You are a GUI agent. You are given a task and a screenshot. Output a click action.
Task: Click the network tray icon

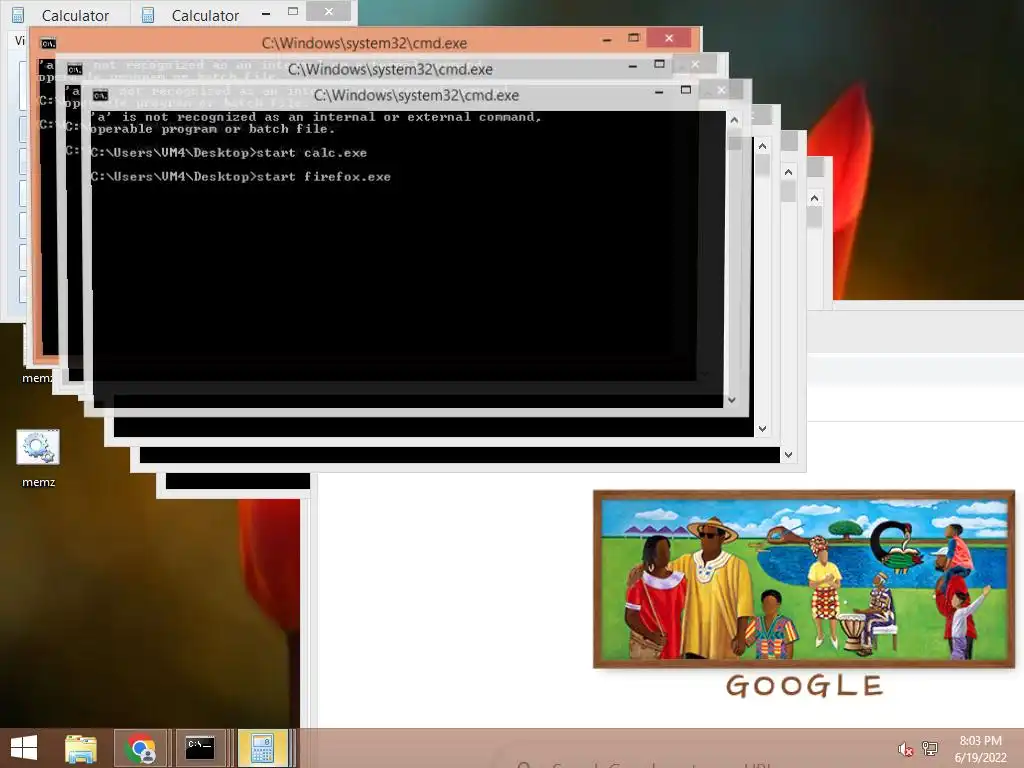[x=930, y=749]
